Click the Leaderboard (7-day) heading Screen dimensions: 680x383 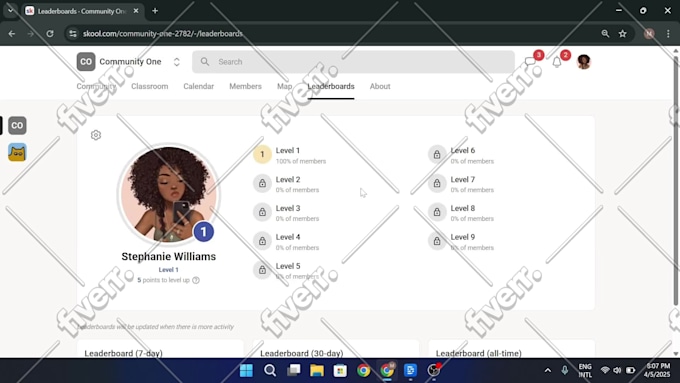click(124, 353)
